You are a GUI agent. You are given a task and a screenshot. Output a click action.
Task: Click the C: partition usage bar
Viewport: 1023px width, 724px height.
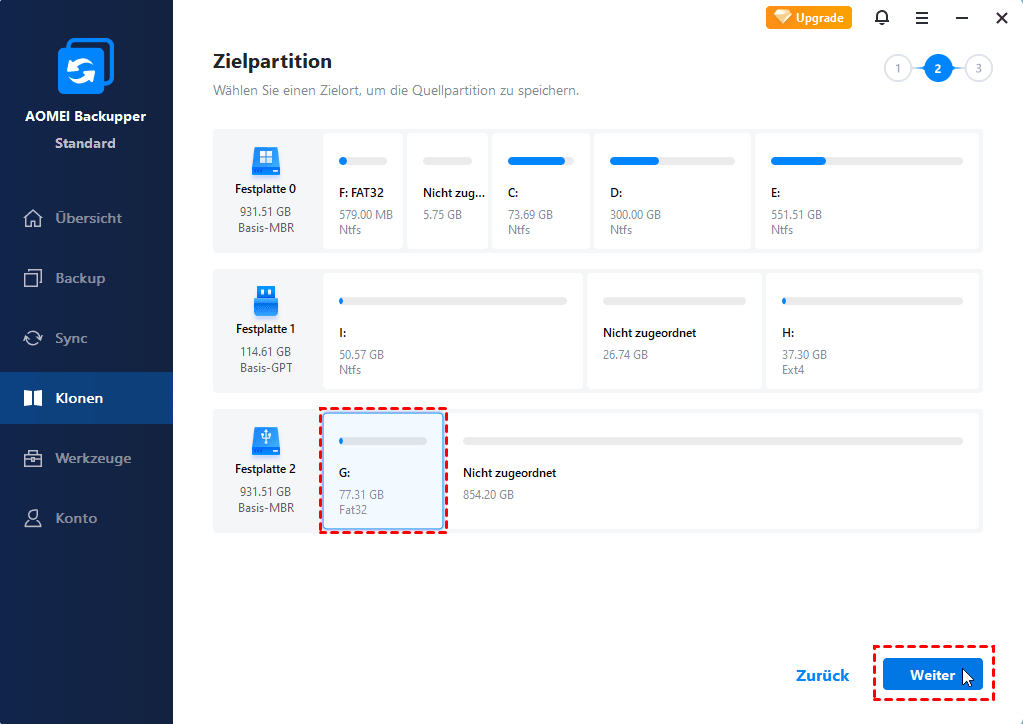pyautogui.click(x=541, y=161)
